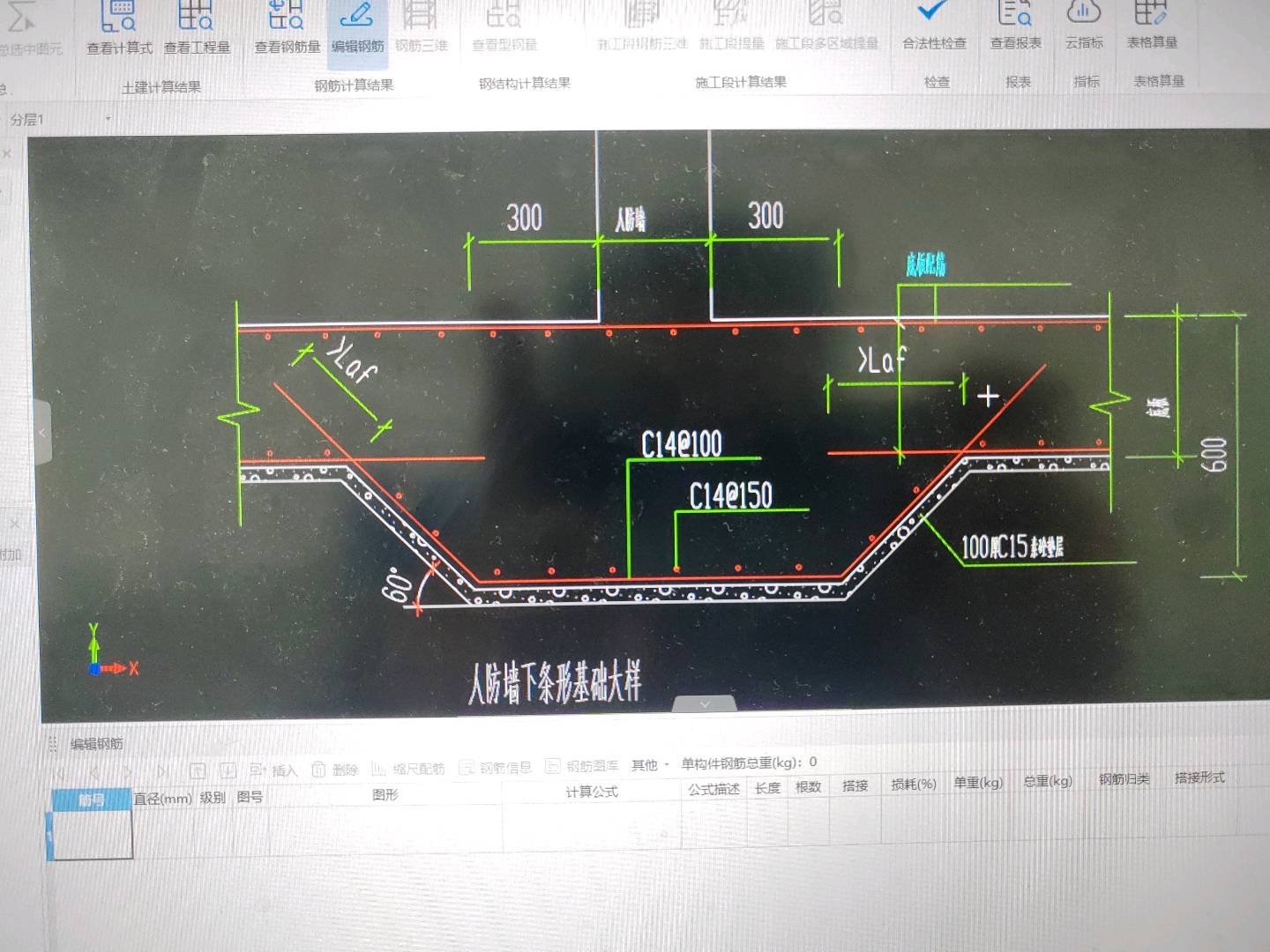Click 缩尺配筋 in rebar editor toolbar
The image size is (1270, 952).
click(x=407, y=769)
